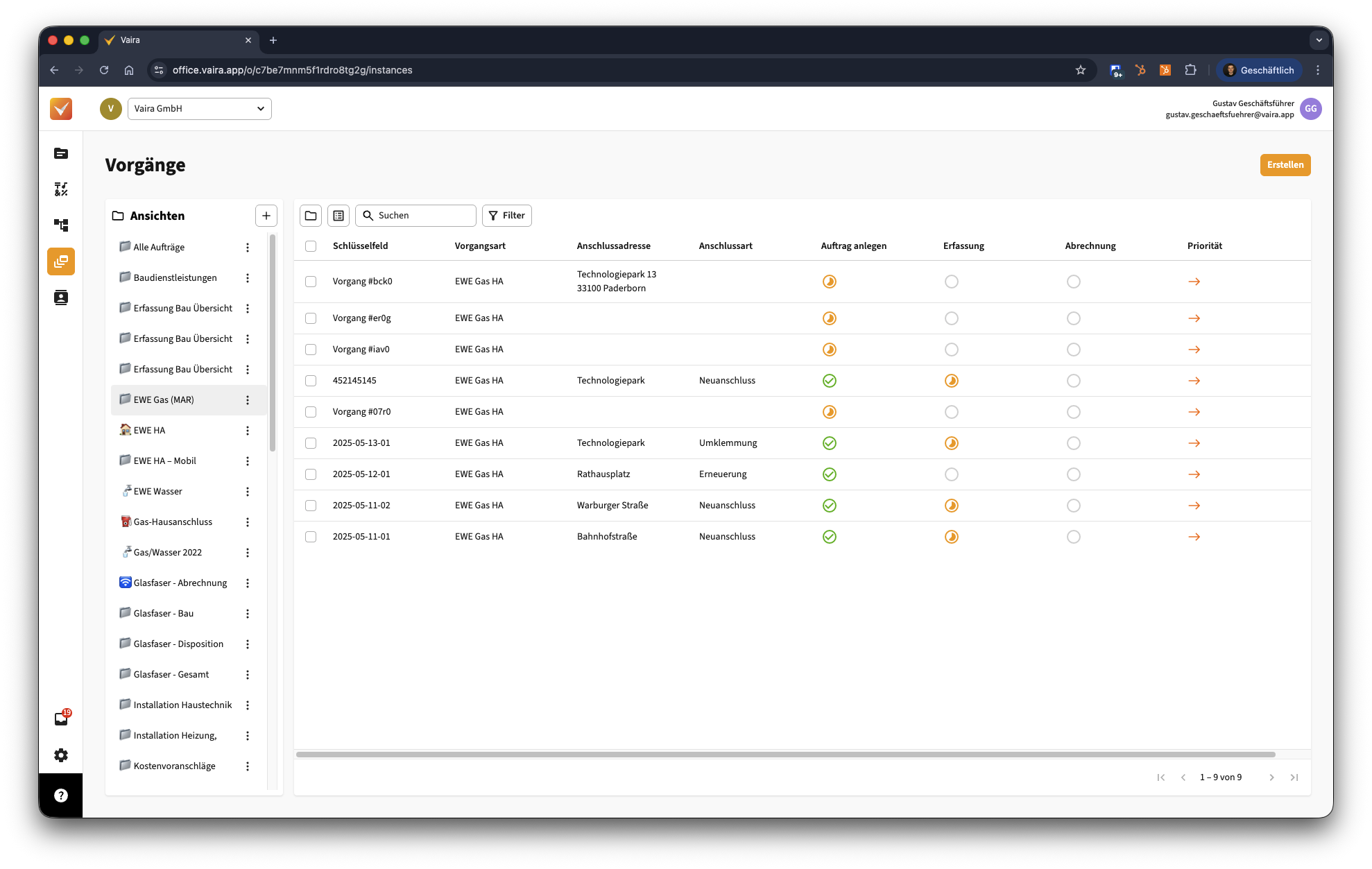Select the Glasfaser - Bau view

coord(164,613)
